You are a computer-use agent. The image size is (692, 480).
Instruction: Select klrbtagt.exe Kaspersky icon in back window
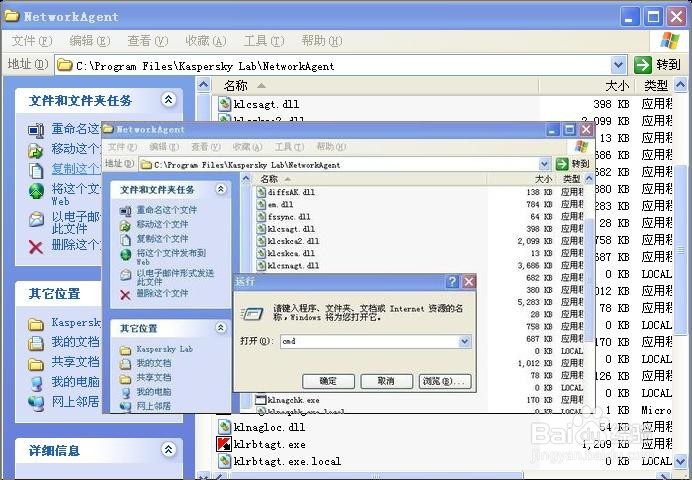tap(224, 444)
